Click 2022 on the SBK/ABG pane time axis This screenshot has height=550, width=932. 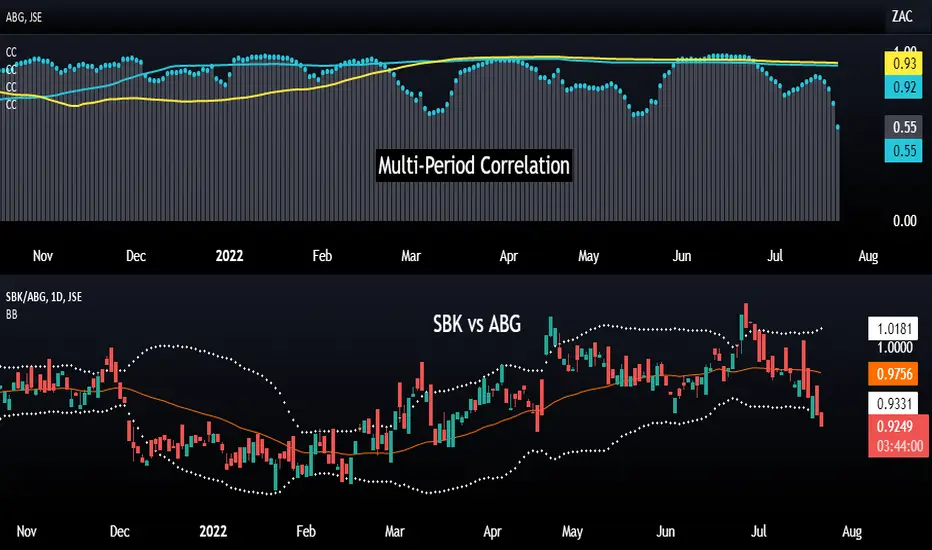[213, 532]
